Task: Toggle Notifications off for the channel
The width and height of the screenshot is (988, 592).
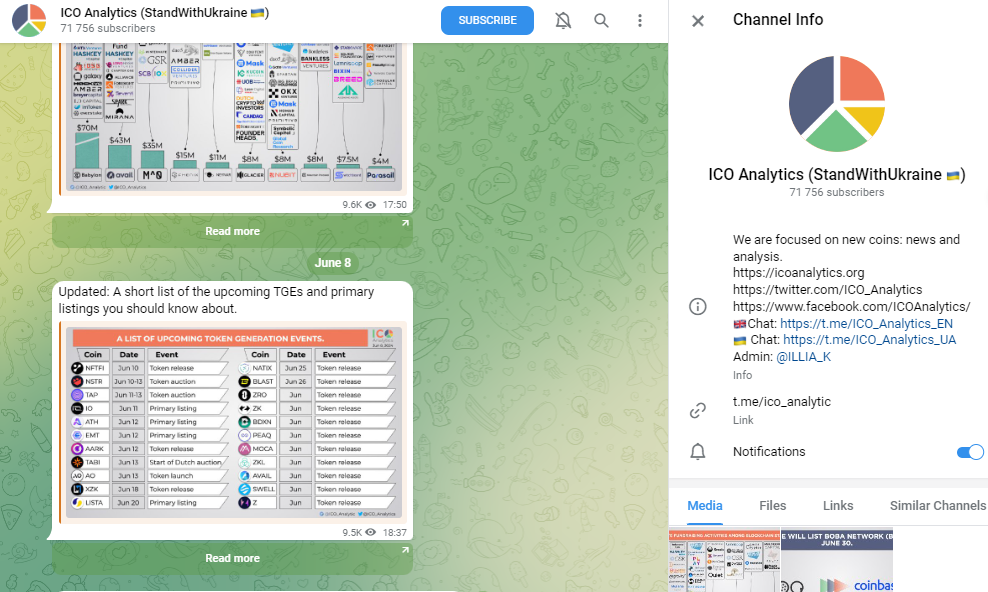Action: tap(969, 452)
